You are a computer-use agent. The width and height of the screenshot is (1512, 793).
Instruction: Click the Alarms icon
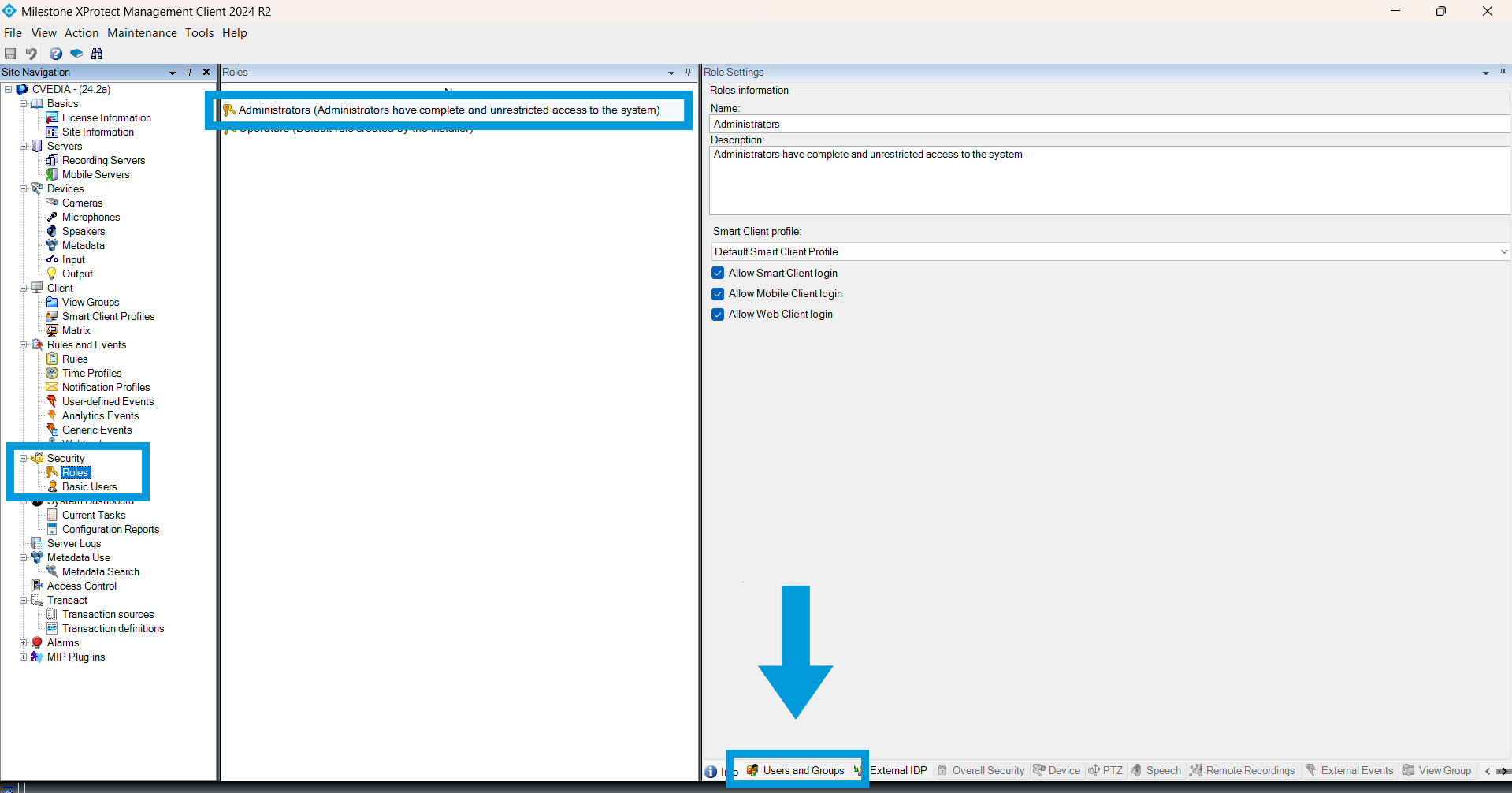(36, 642)
